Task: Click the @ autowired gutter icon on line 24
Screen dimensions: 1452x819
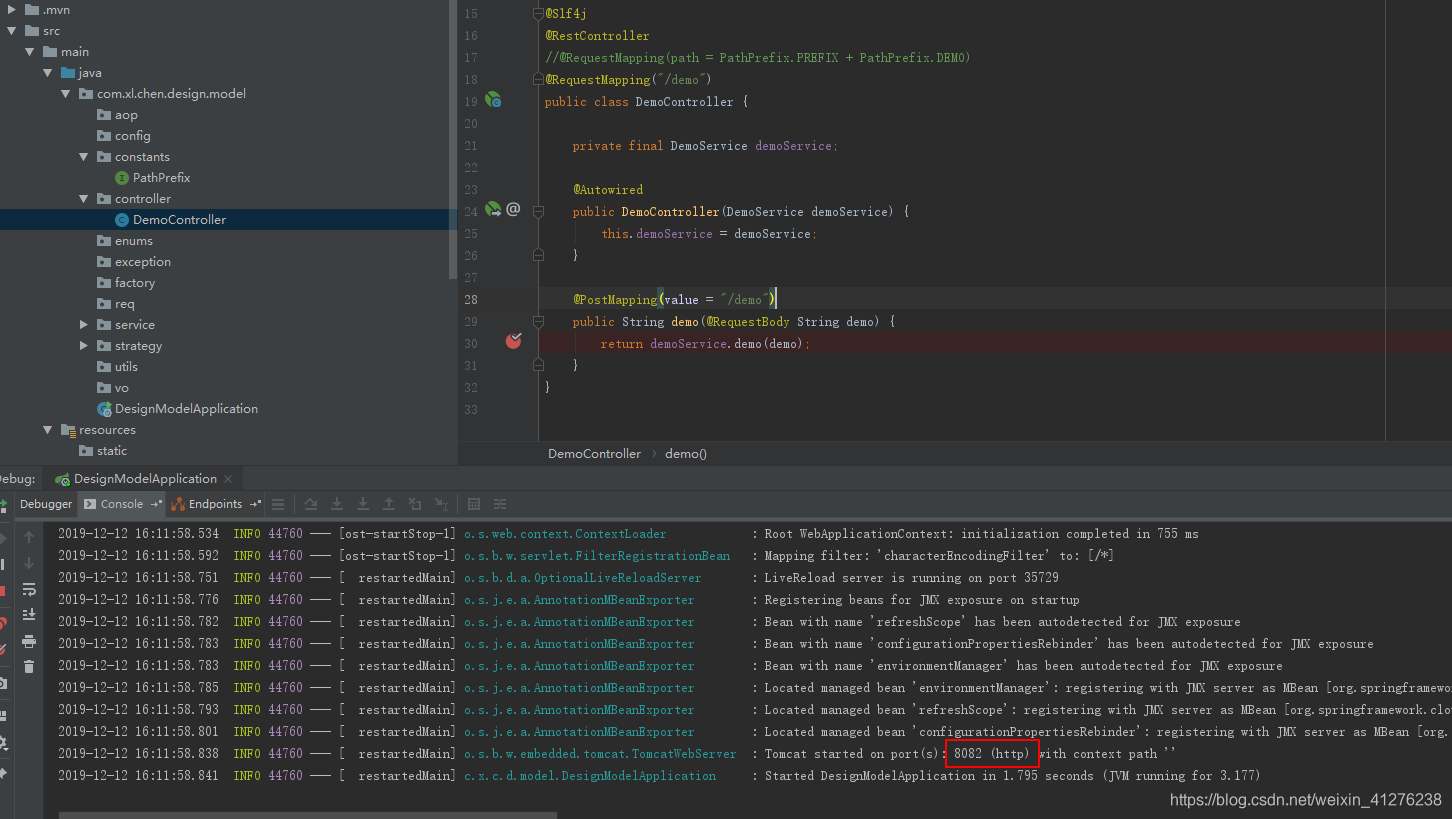Action: click(513, 210)
